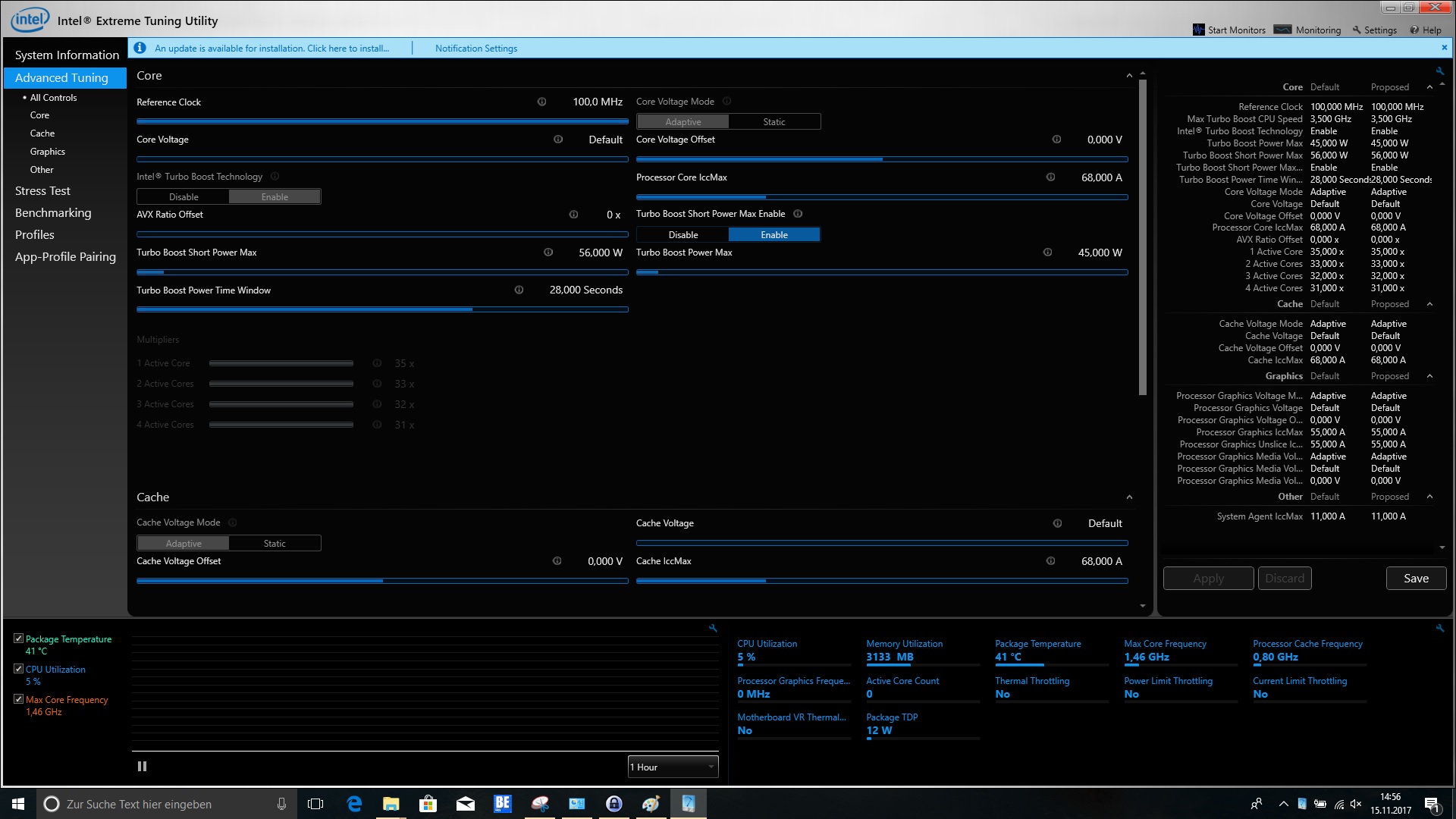Click info icon beside Processor Core IccMax

pyautogui.click(x=1050, y=177)
